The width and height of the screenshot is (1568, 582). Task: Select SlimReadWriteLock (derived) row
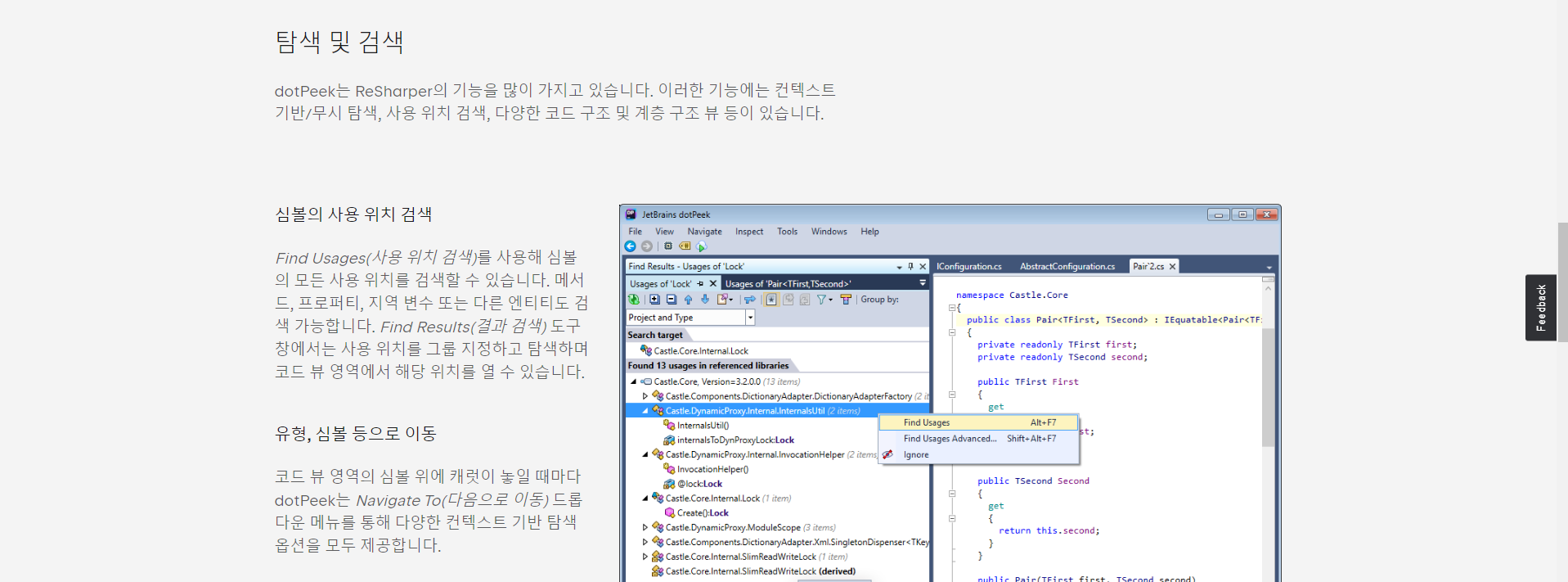[x=754, y=571]
